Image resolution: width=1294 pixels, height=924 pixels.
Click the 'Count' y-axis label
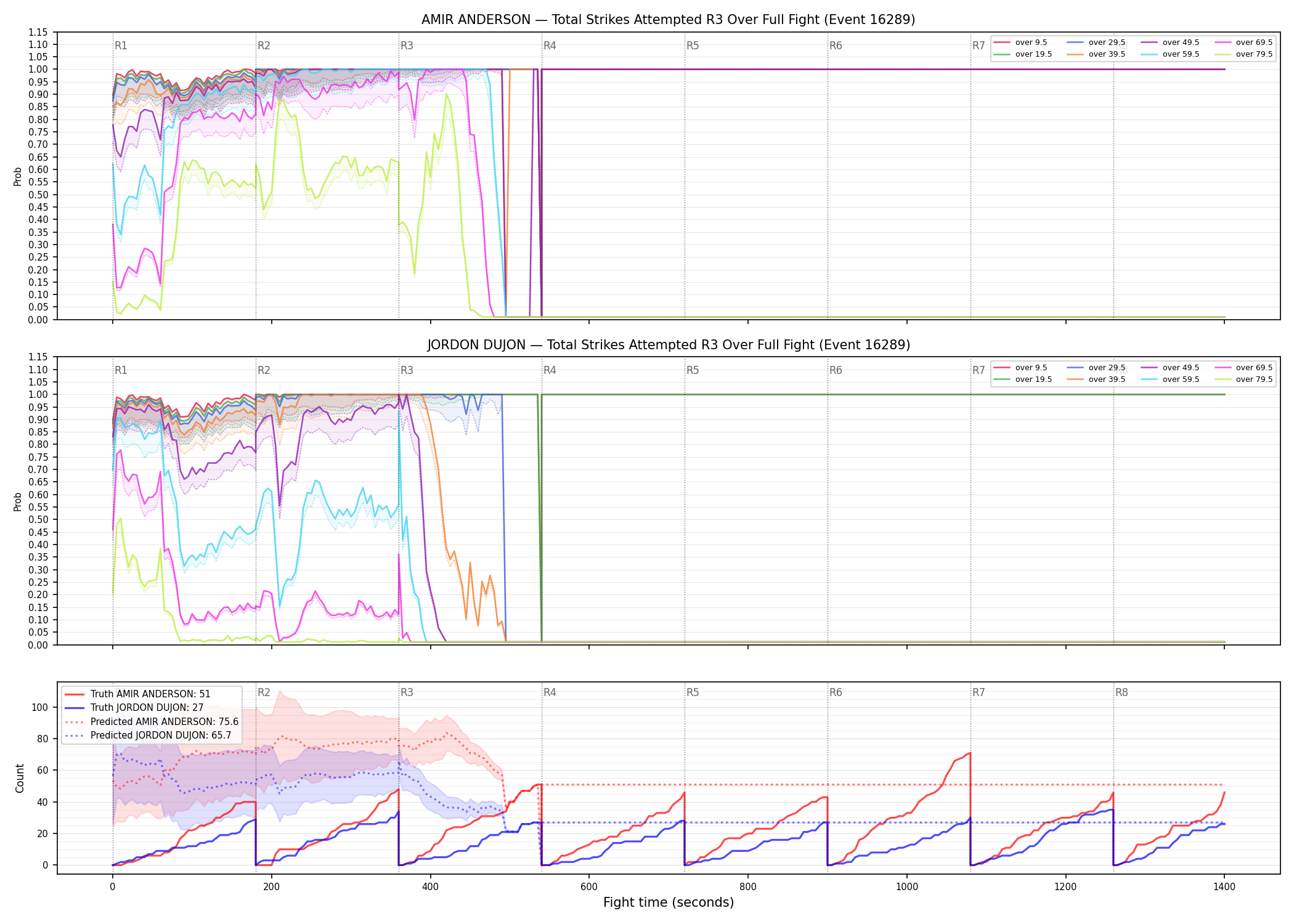pyautogui.click(x=20, y=778)
